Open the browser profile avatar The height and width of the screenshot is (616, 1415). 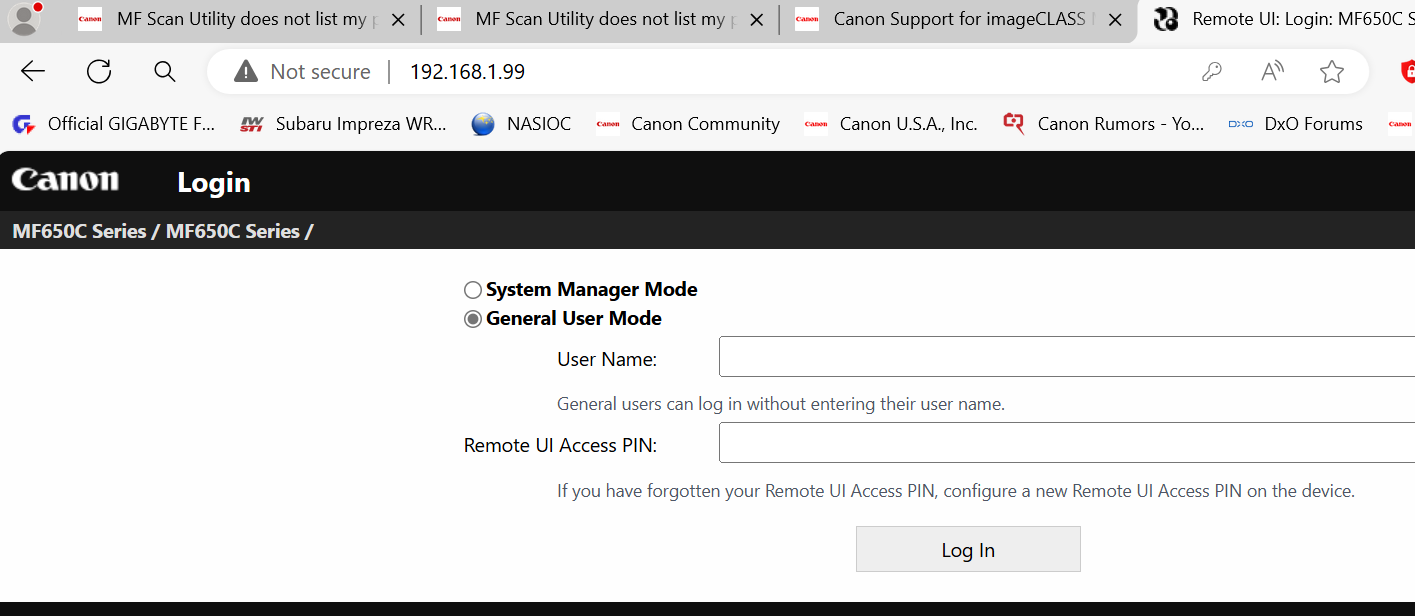coord(24,19)
